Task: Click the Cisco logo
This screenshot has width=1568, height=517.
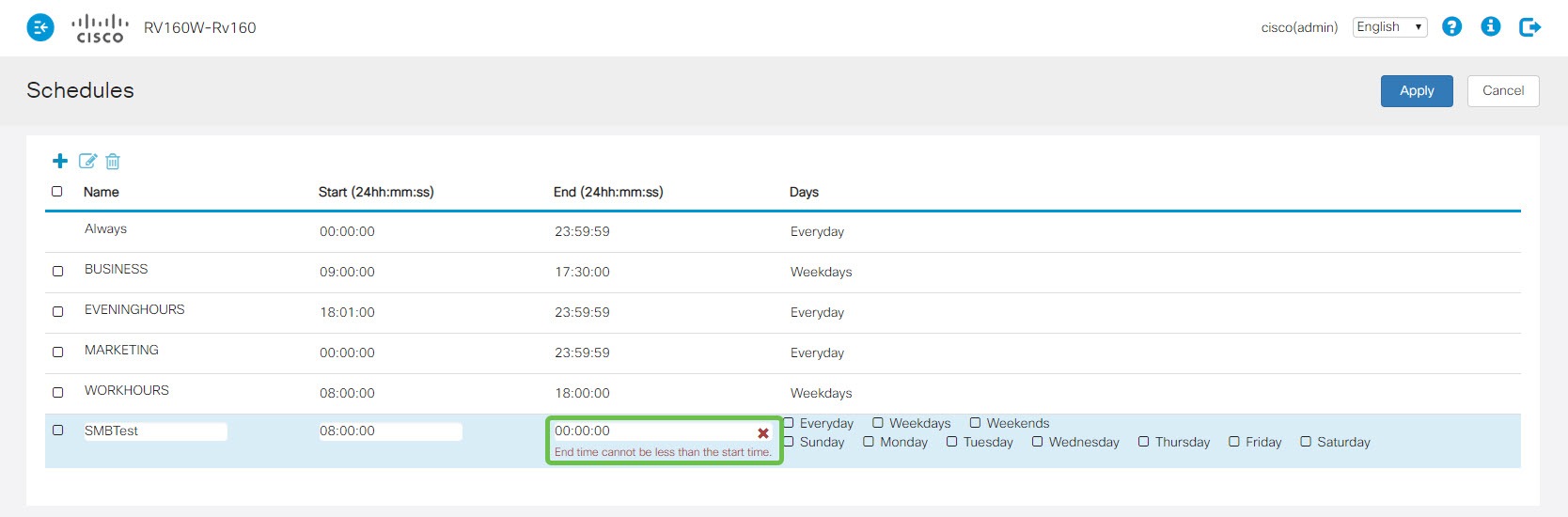Action: (100, 28)
